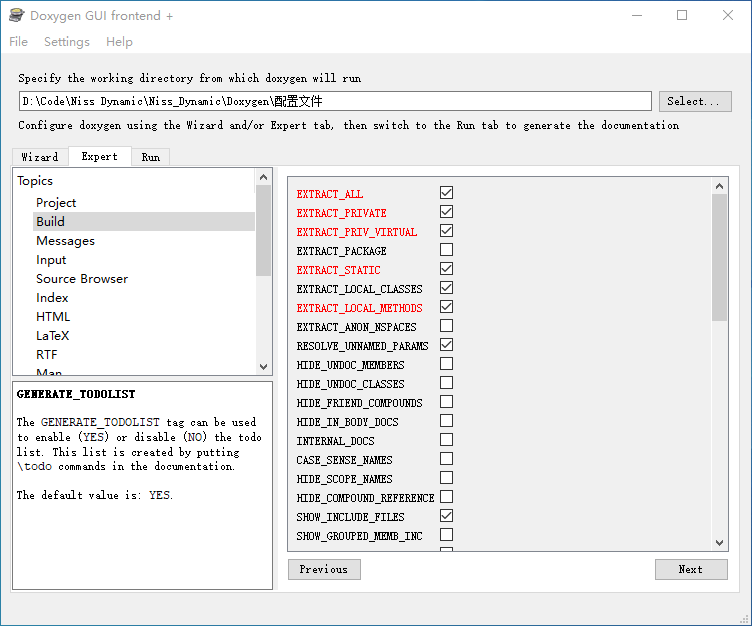Click the EXTRACT_ALL option label
752x626 pixels.
coord(330,194)
